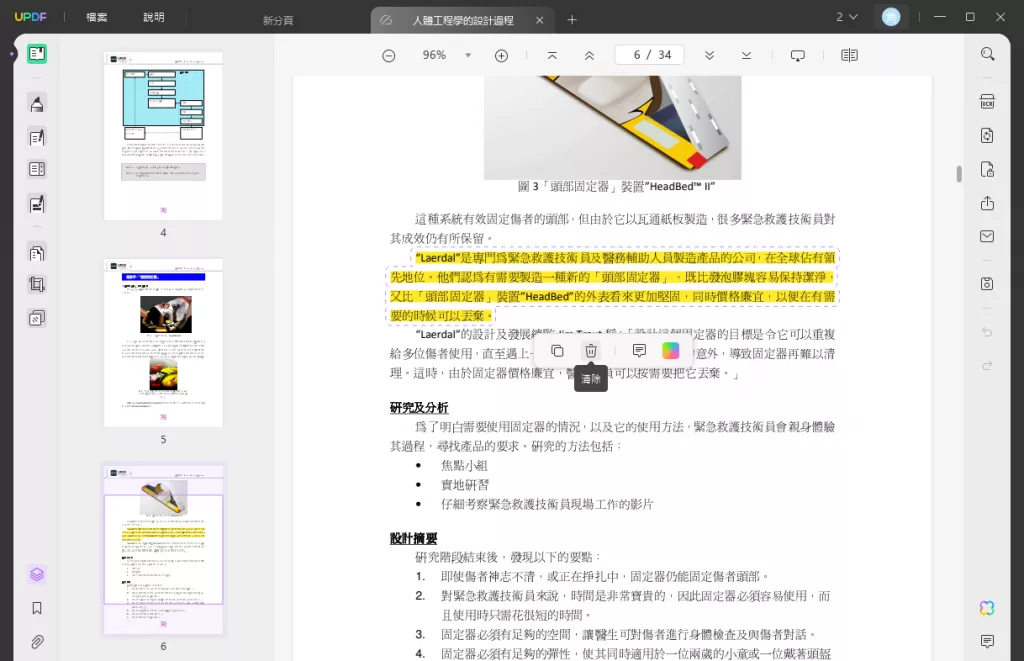The width and height of the screenshot is (1024, 661).
Task: Click the 設計摘要 heading
Action: click(413, 538)
